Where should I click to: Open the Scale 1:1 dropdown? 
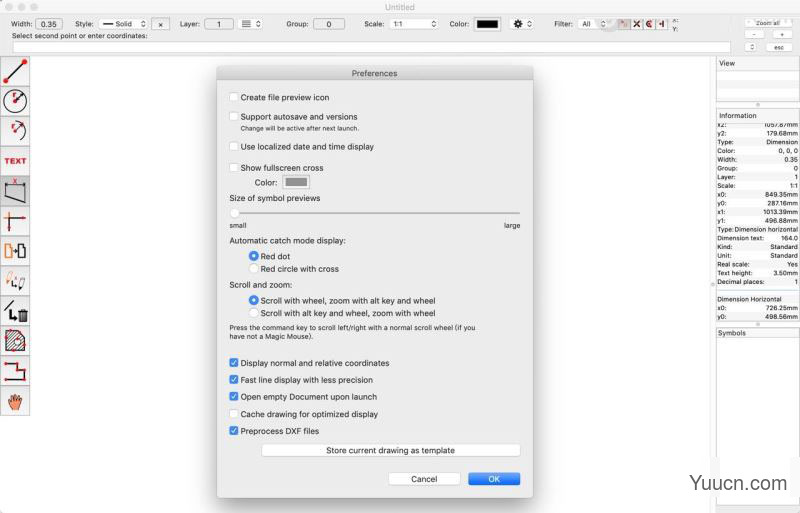coord(414,24)
